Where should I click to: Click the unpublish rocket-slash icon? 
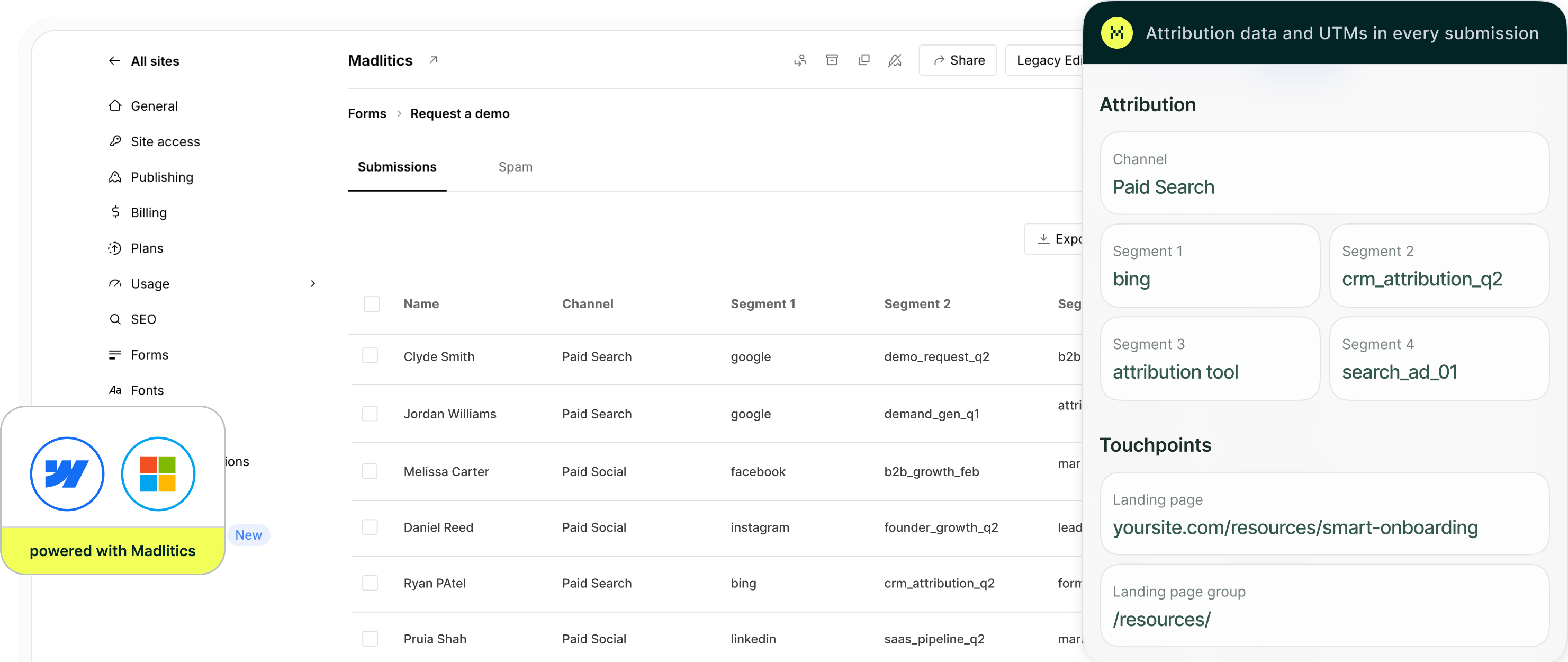(895, 60)
